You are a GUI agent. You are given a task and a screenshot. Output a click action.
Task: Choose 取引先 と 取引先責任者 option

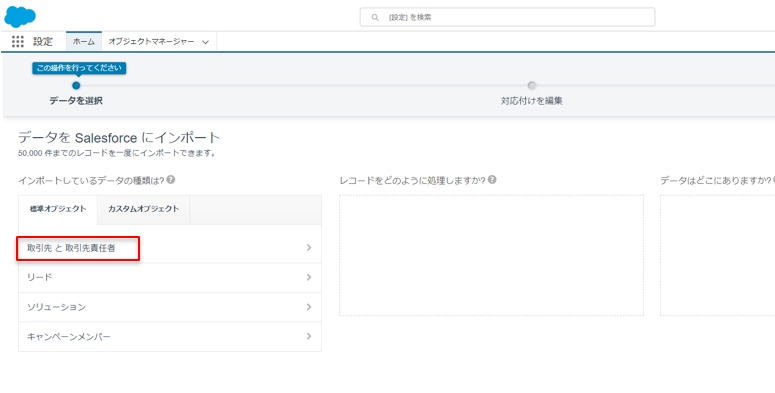[170, 248]
